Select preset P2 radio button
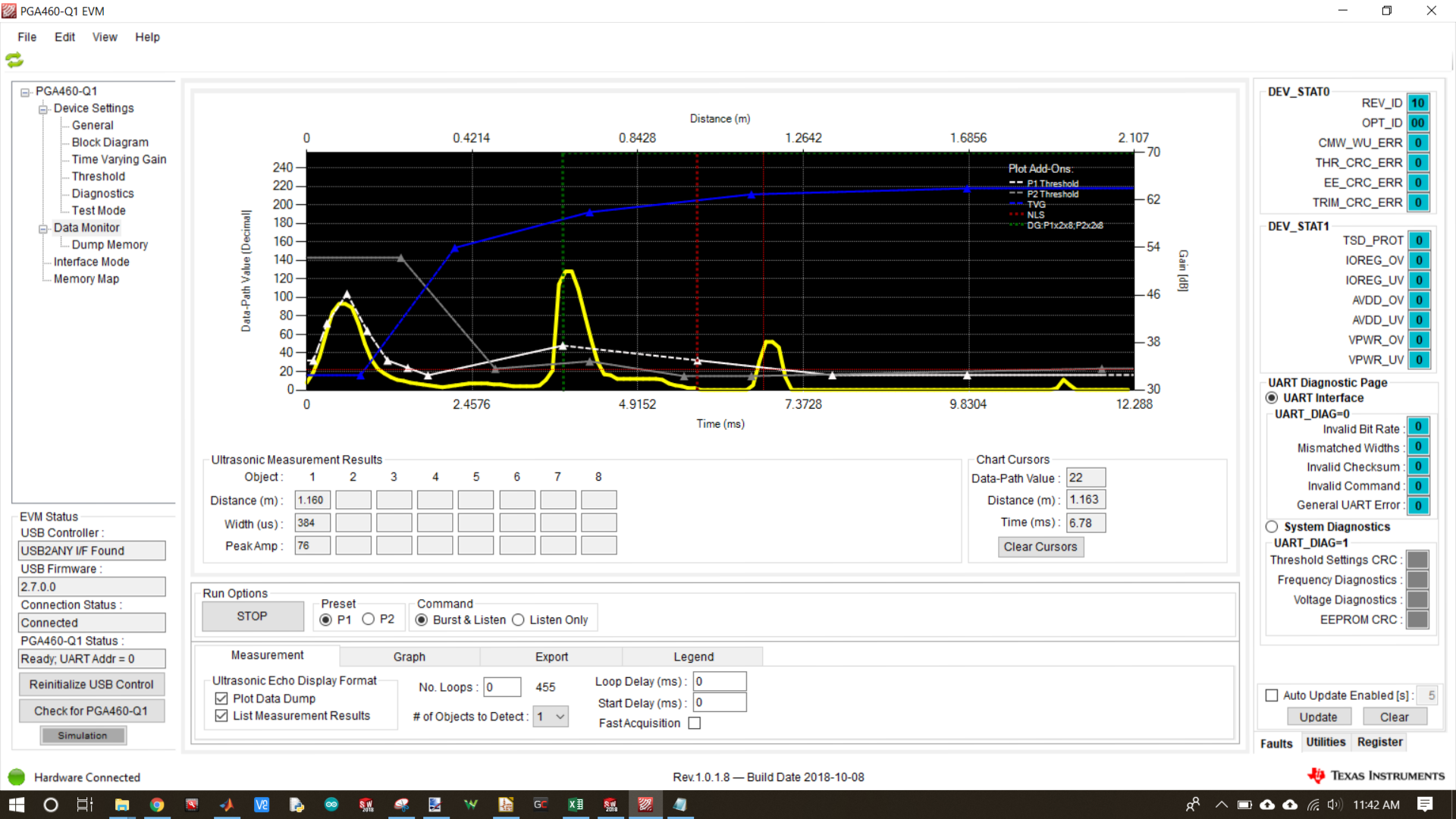This screenshot has height=819, width=1456. pos(369,620)
